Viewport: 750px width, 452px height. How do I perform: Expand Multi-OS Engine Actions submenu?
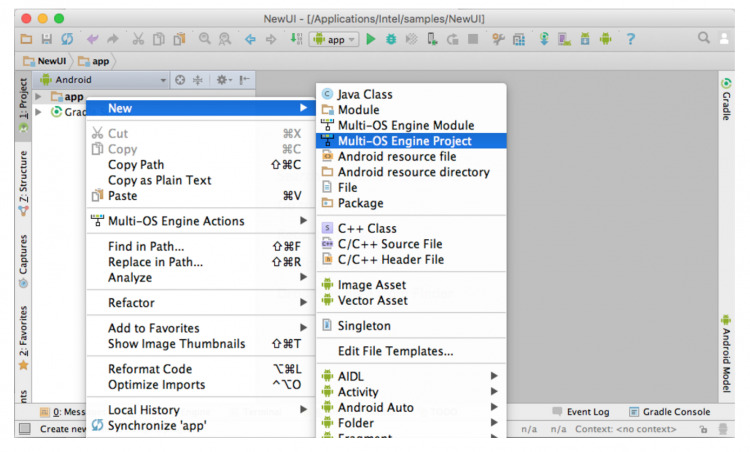click(x=201, y=221)
